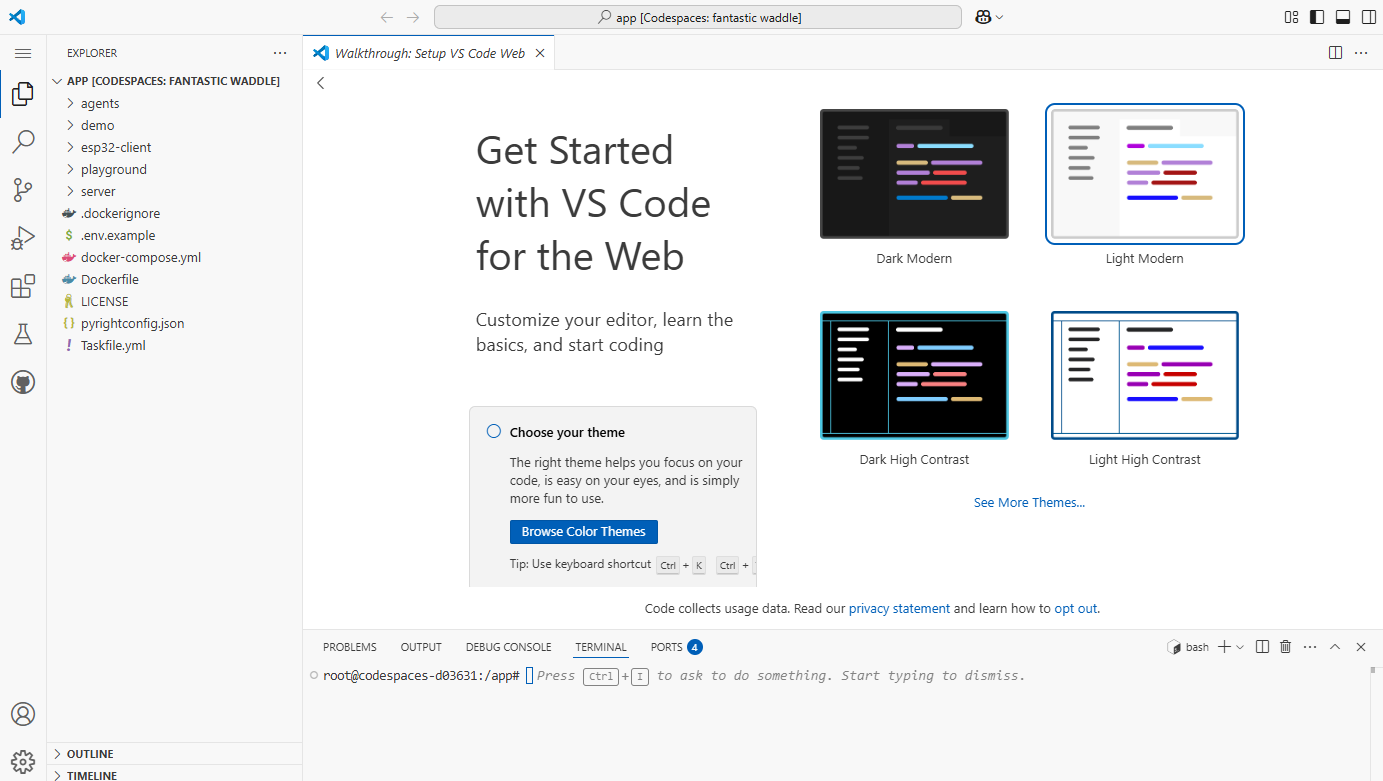This screenshot has width=1383, height=781.
Task: Open the privacy statement link
Action: point(899,608)
